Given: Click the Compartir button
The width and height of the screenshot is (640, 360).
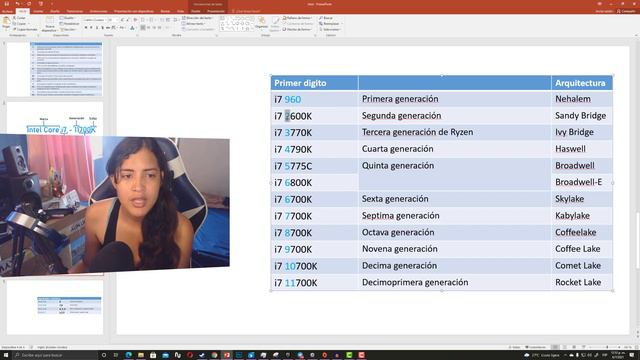Looking at the screenshot, I should pos(626,11).
